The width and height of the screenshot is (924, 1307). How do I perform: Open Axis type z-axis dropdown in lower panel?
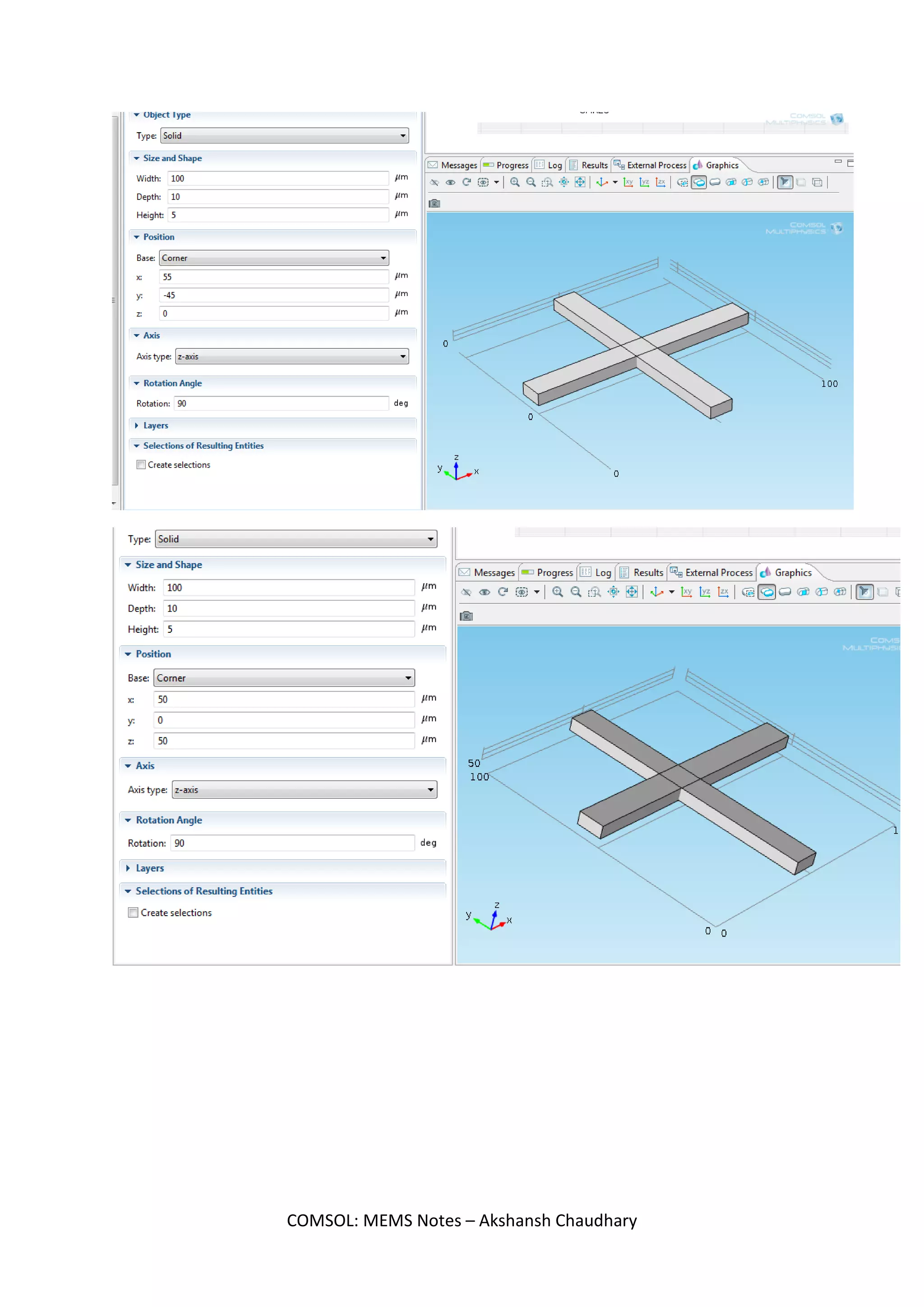(x=305, y=789)
